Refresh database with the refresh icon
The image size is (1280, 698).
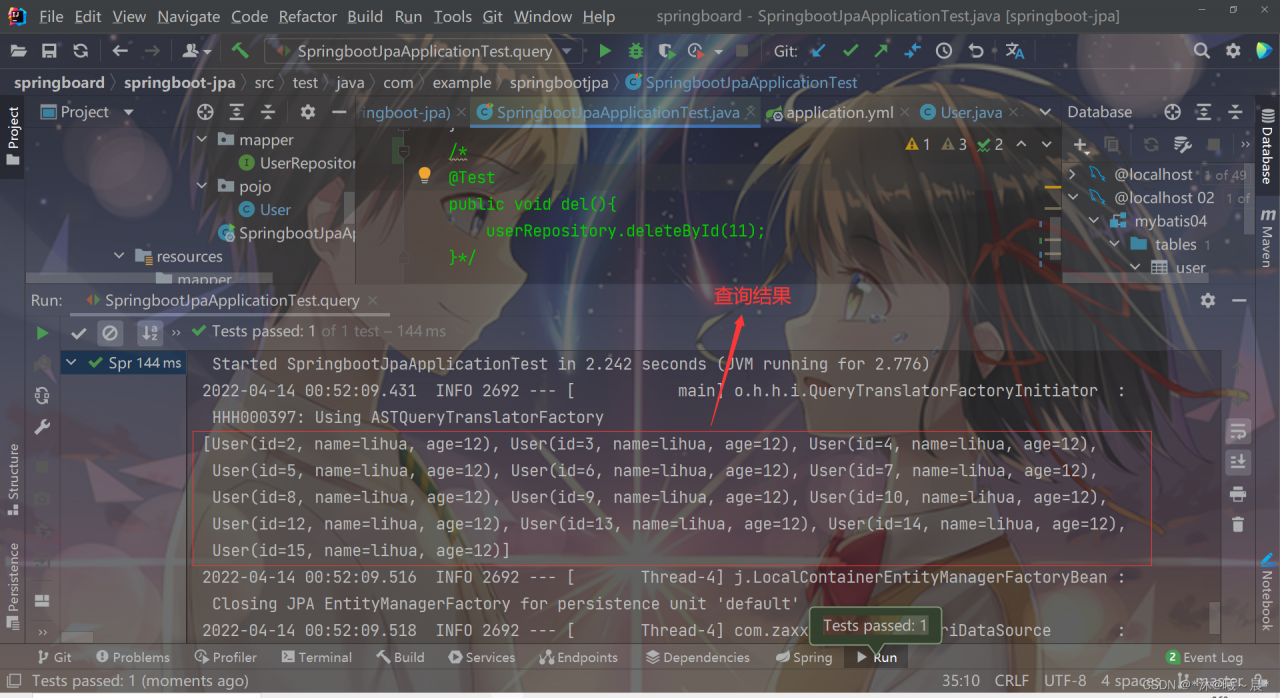tap(1151, 145)
